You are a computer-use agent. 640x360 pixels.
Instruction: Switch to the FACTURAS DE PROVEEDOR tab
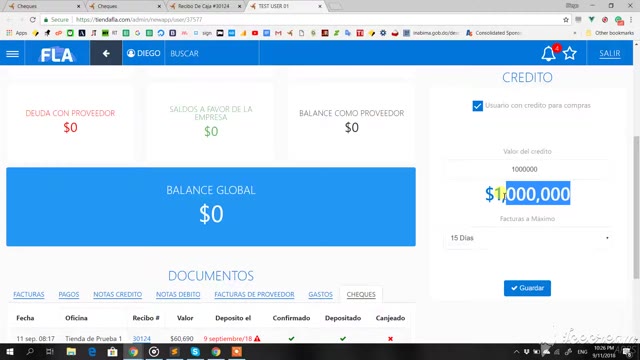tap(254, 294)
